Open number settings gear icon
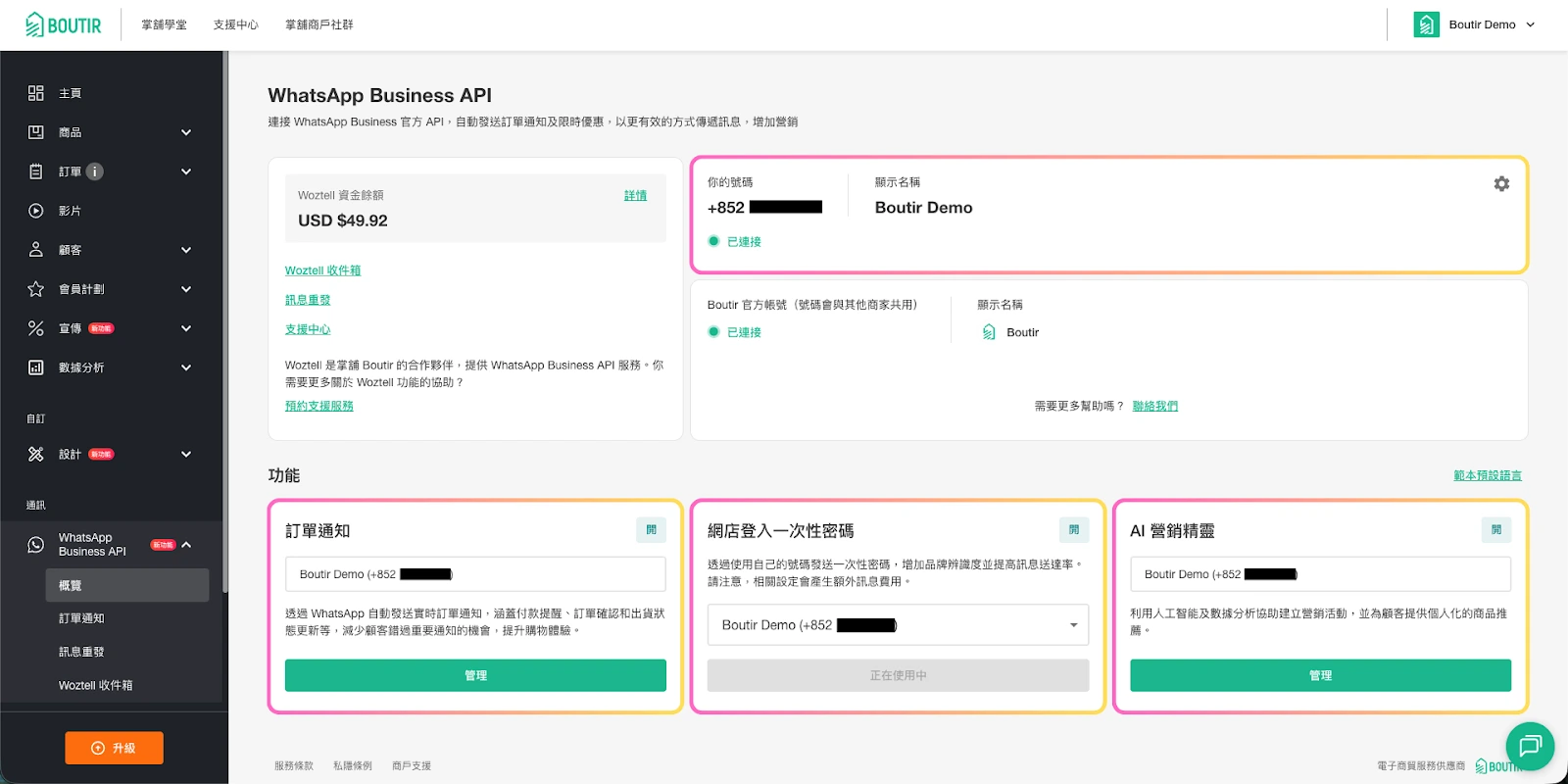The width and height of the screenshot is (1568, 784). tap(1501, 183)
